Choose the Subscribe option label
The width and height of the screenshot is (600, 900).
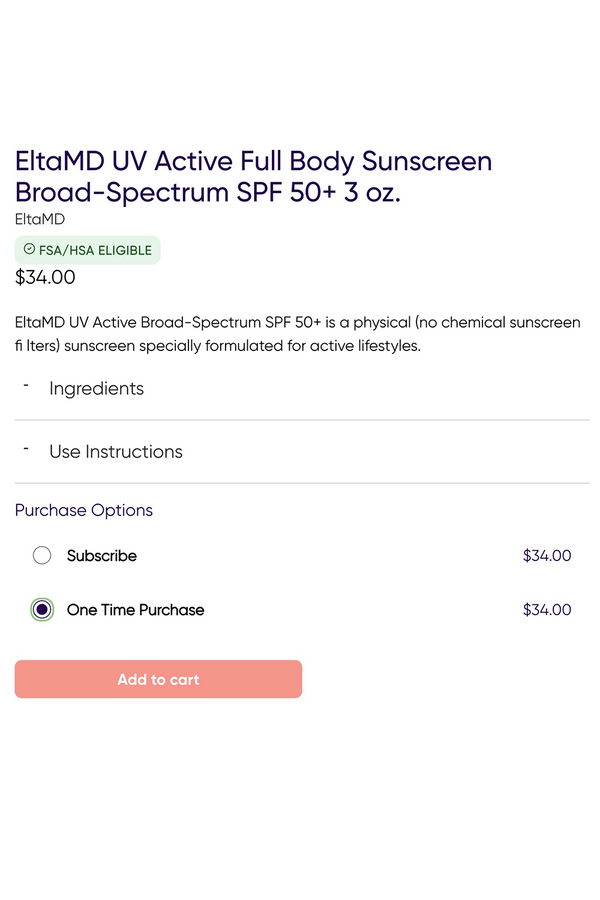pyautogui.click(x=102, y=556)
